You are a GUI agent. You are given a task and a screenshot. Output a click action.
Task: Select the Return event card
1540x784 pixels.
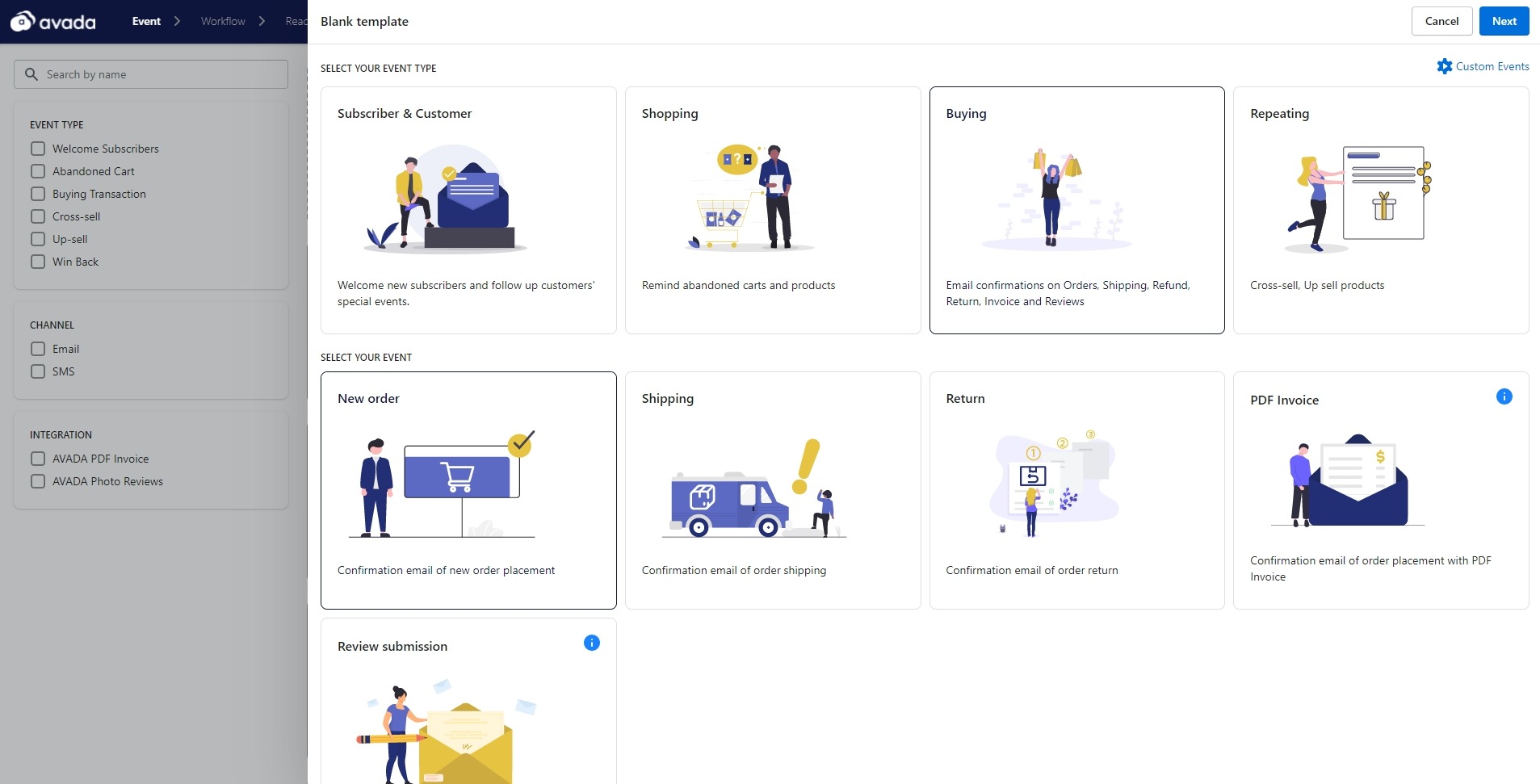pos(1076,490)
